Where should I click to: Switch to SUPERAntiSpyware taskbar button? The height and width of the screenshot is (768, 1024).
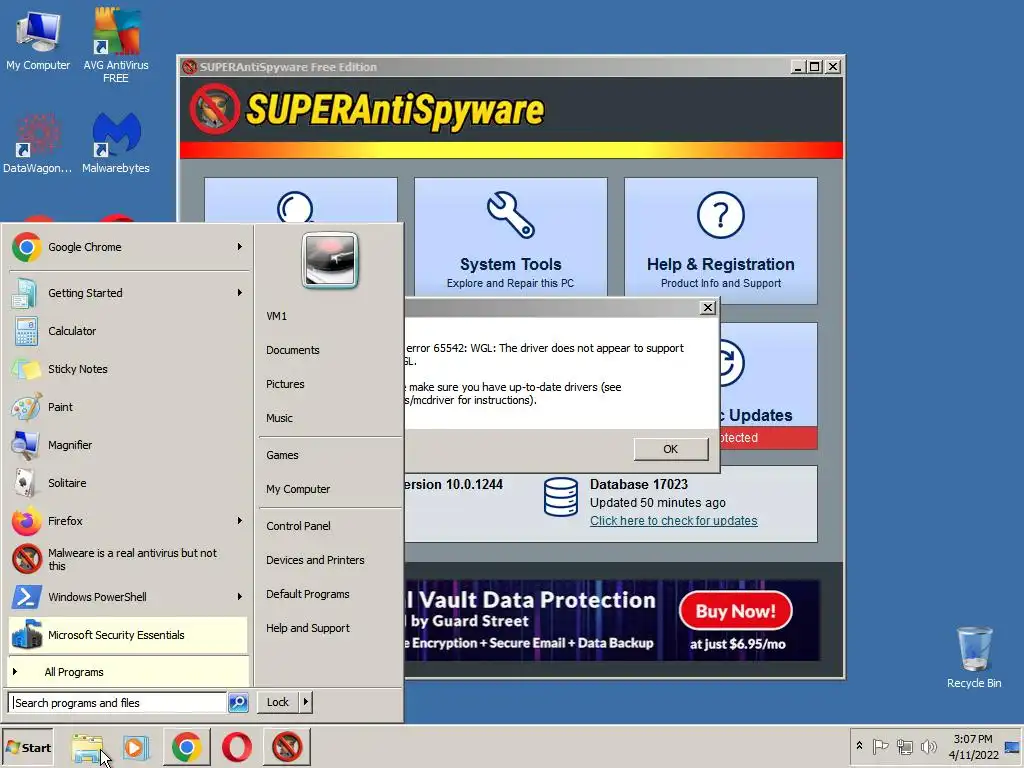pos(287,747)
